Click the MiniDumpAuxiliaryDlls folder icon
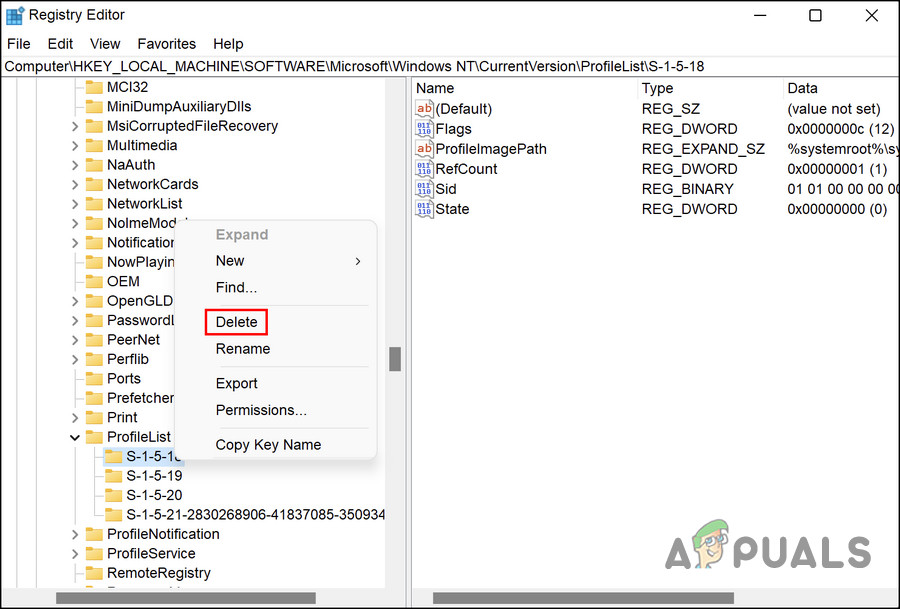900x609 pixels. 94,107
